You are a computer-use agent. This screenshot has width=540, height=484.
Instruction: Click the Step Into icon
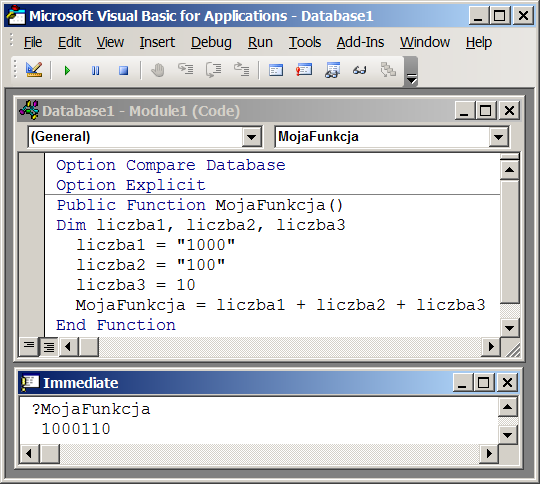[x=186, y=69]
